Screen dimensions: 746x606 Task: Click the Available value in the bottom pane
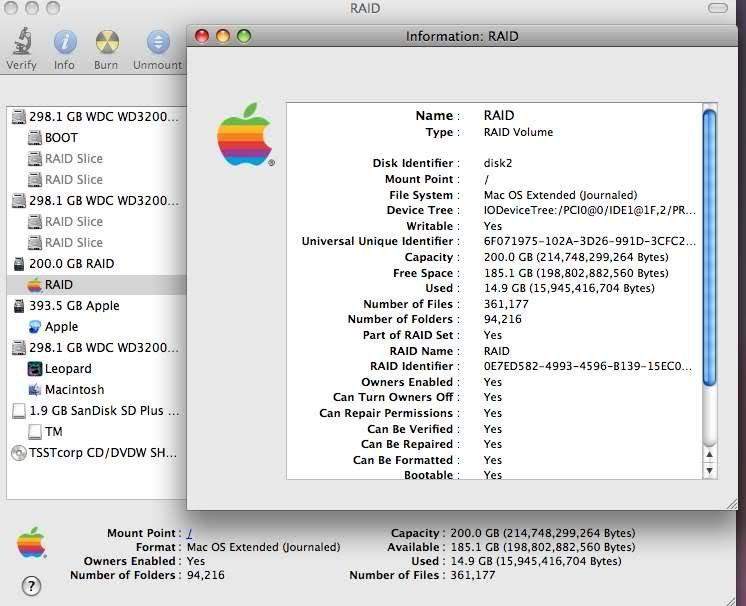tap(543, 547)
